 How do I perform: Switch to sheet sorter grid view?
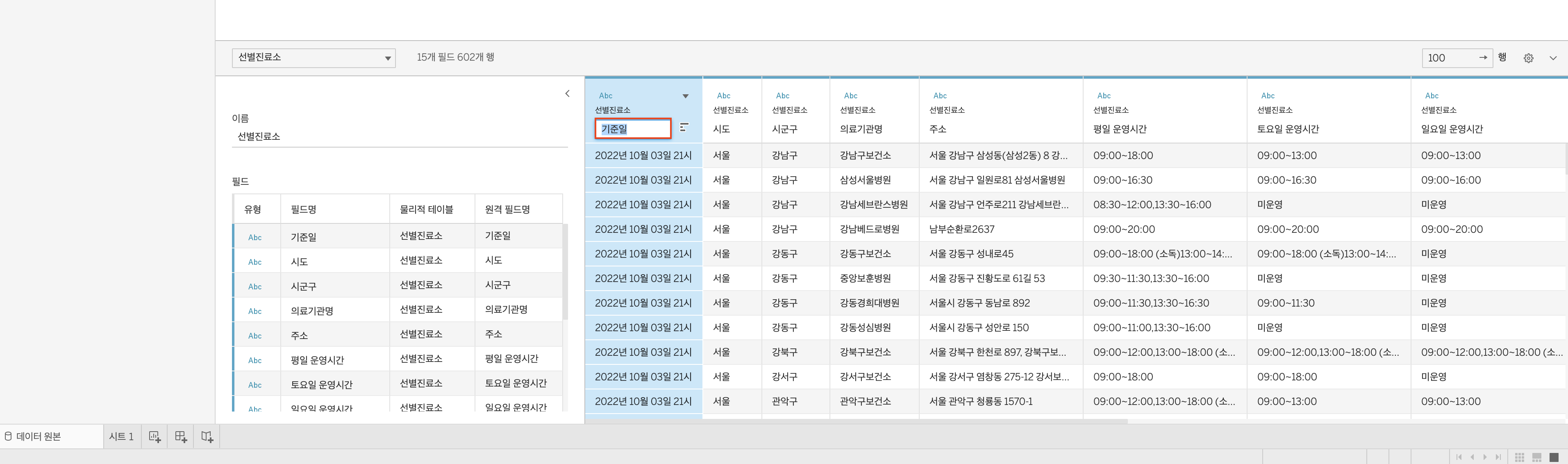[x=1519, y=457]
